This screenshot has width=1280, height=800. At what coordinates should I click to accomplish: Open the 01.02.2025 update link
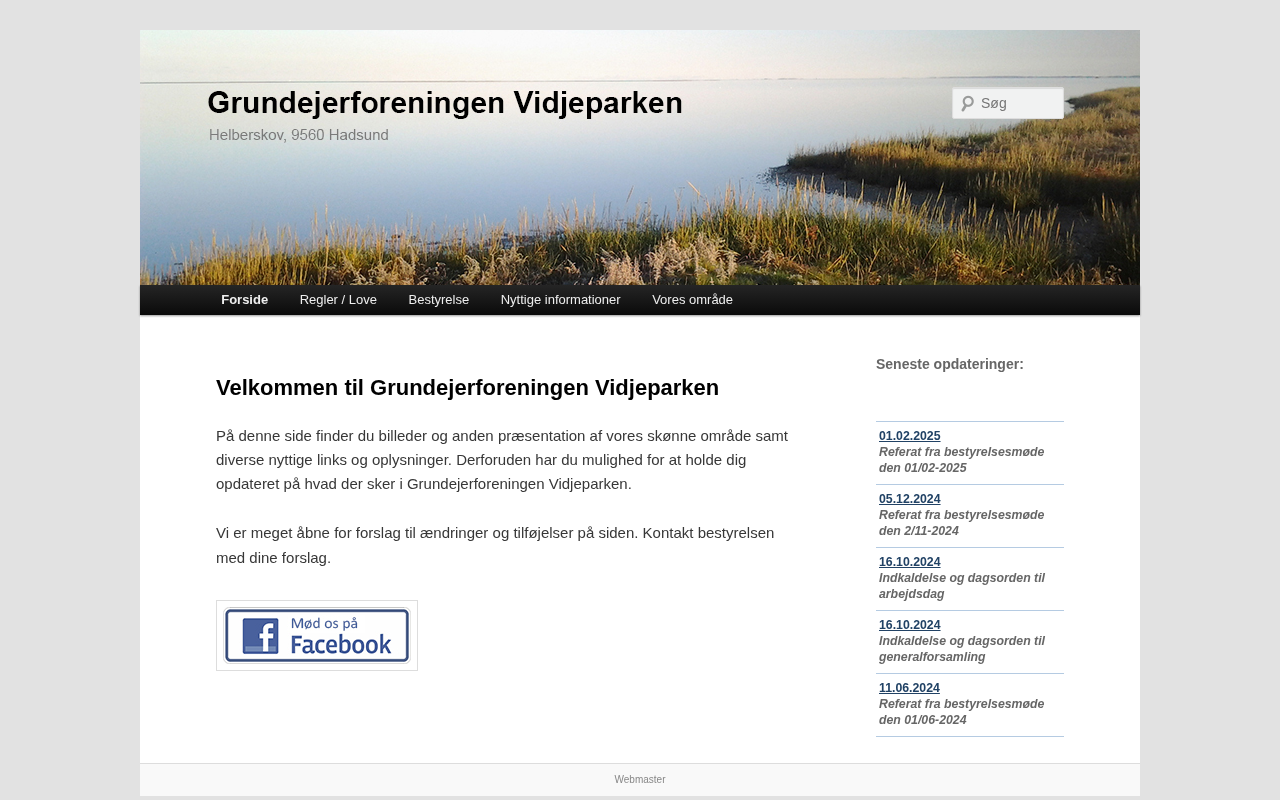tap(910, 436)
